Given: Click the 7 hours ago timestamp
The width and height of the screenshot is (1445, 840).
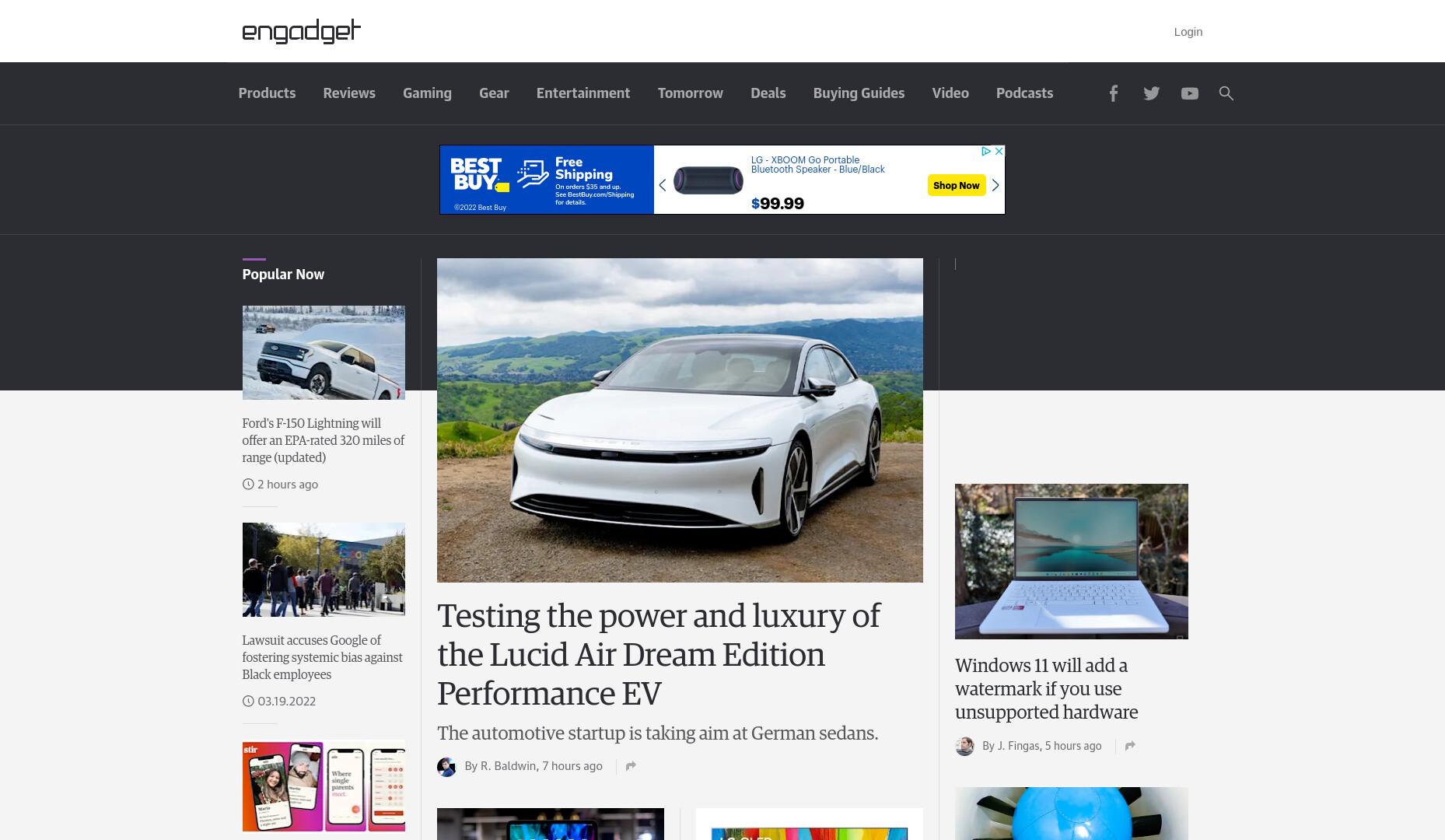Looking at the screenshot, I should click(572, 766).
